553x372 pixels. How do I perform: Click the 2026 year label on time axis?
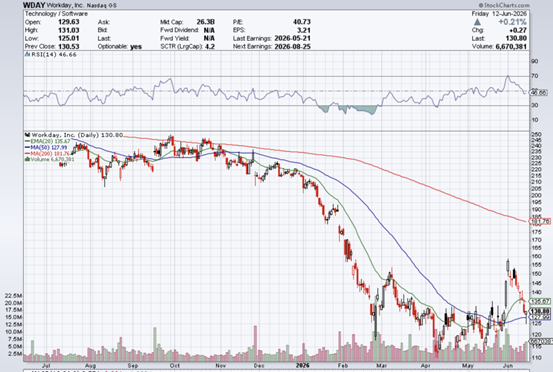pyautogui.click(x=303, y=365)
